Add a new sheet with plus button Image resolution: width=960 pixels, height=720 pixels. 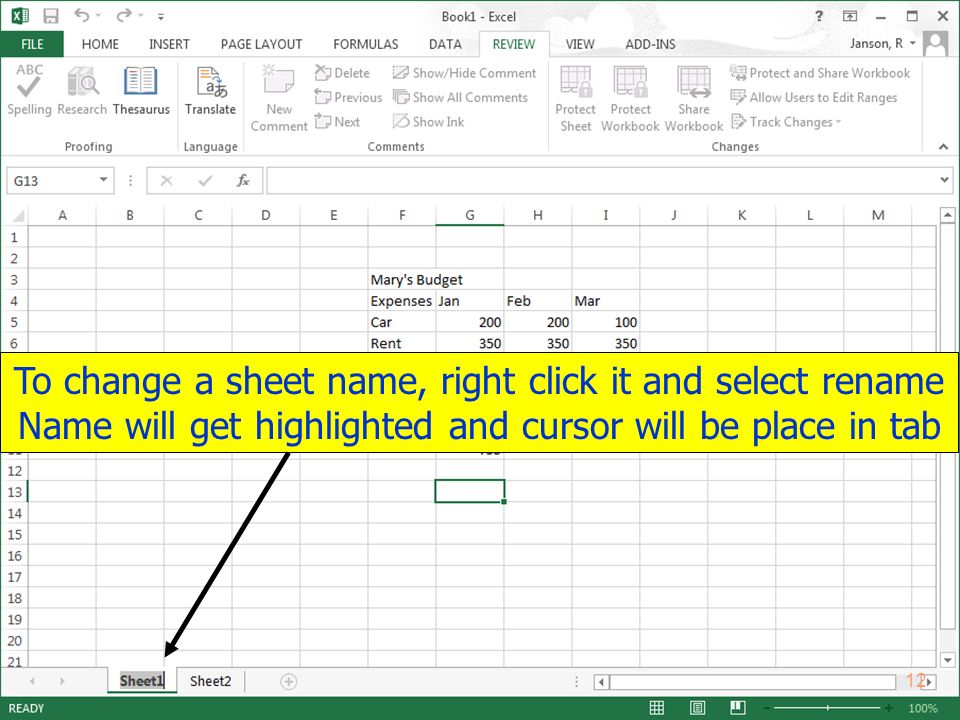pos(288,681)
